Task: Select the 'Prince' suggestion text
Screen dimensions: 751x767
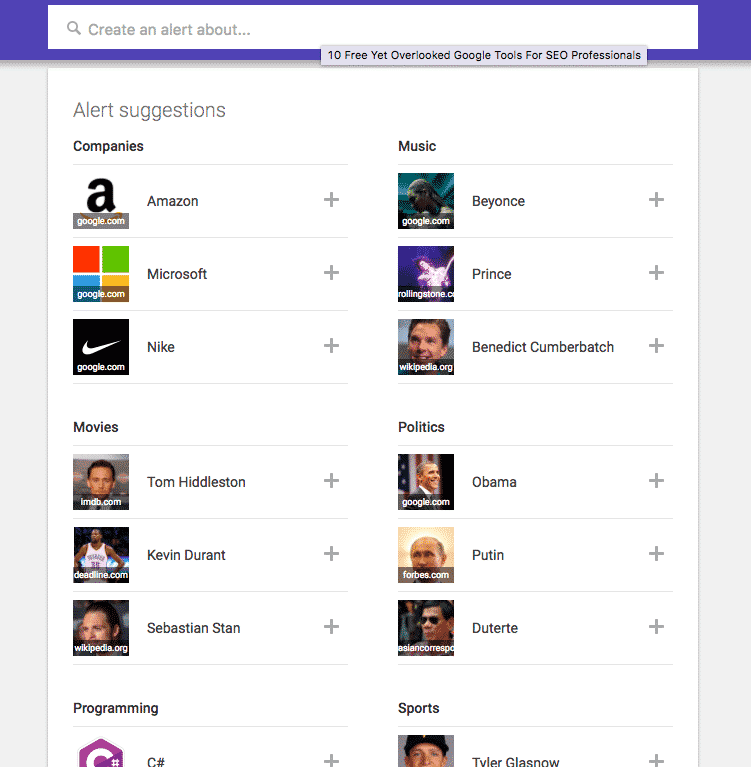Action: (x=492, y=274)
